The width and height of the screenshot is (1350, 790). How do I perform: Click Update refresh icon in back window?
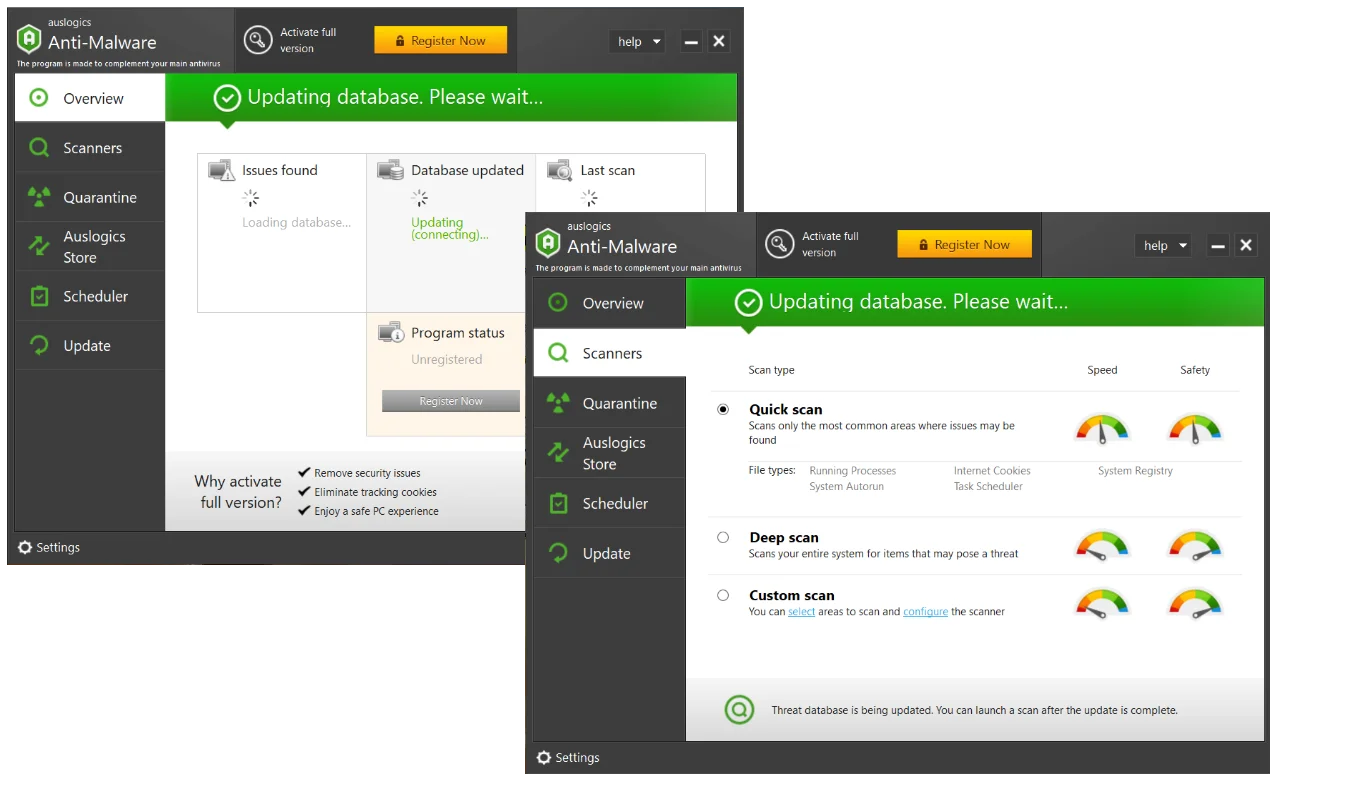[x=39, y=346]
